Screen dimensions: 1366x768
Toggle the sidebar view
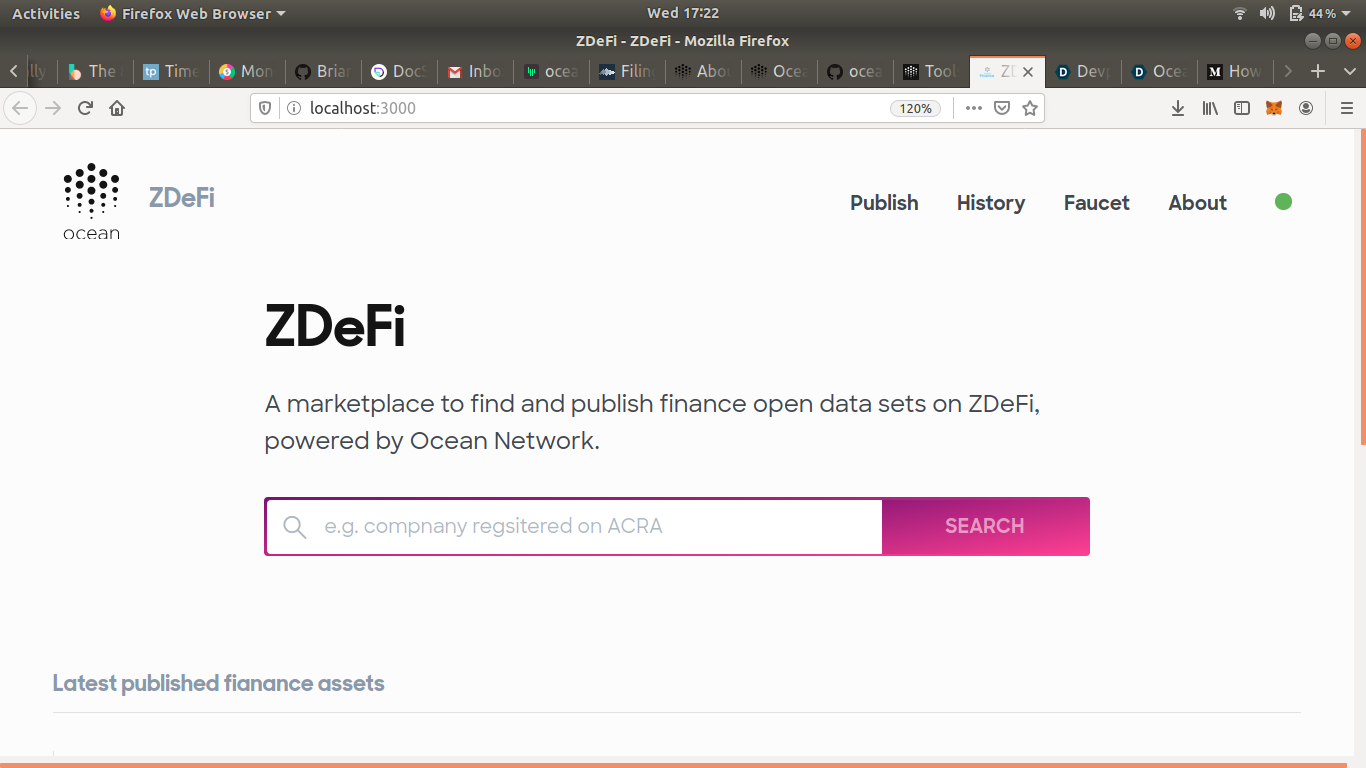[x=1242, y=108]
